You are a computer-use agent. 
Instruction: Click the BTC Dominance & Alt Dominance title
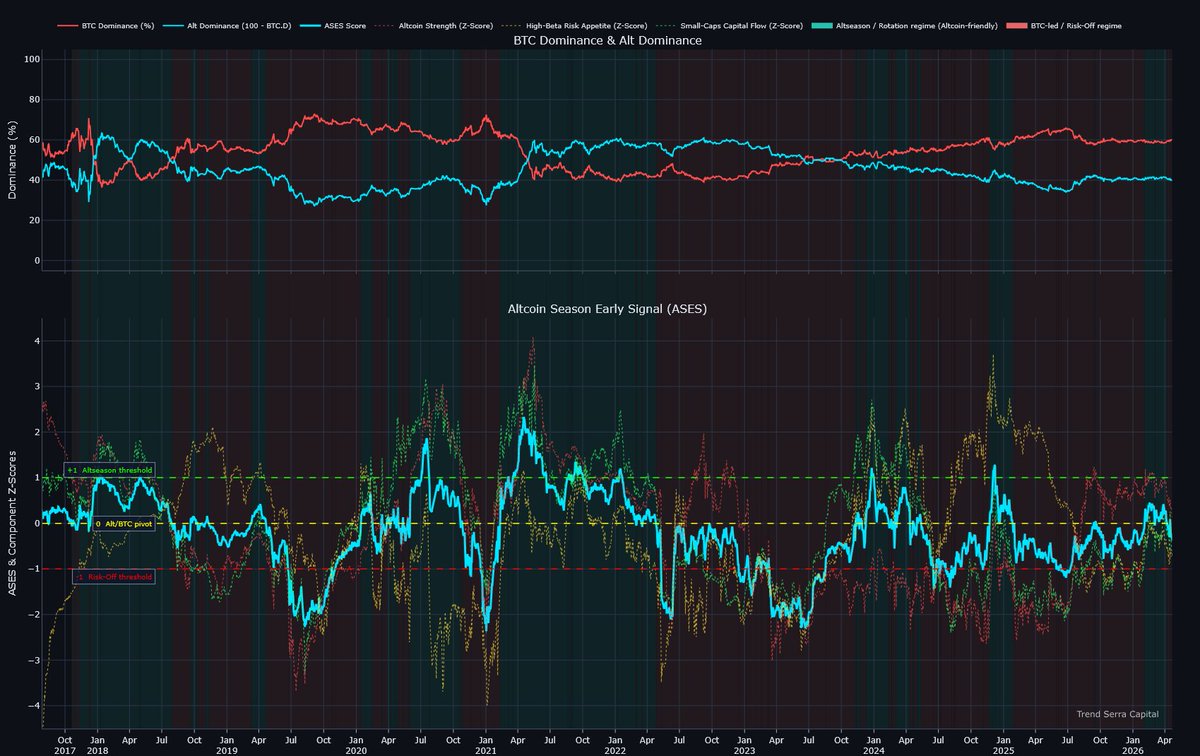click(607, 41)
